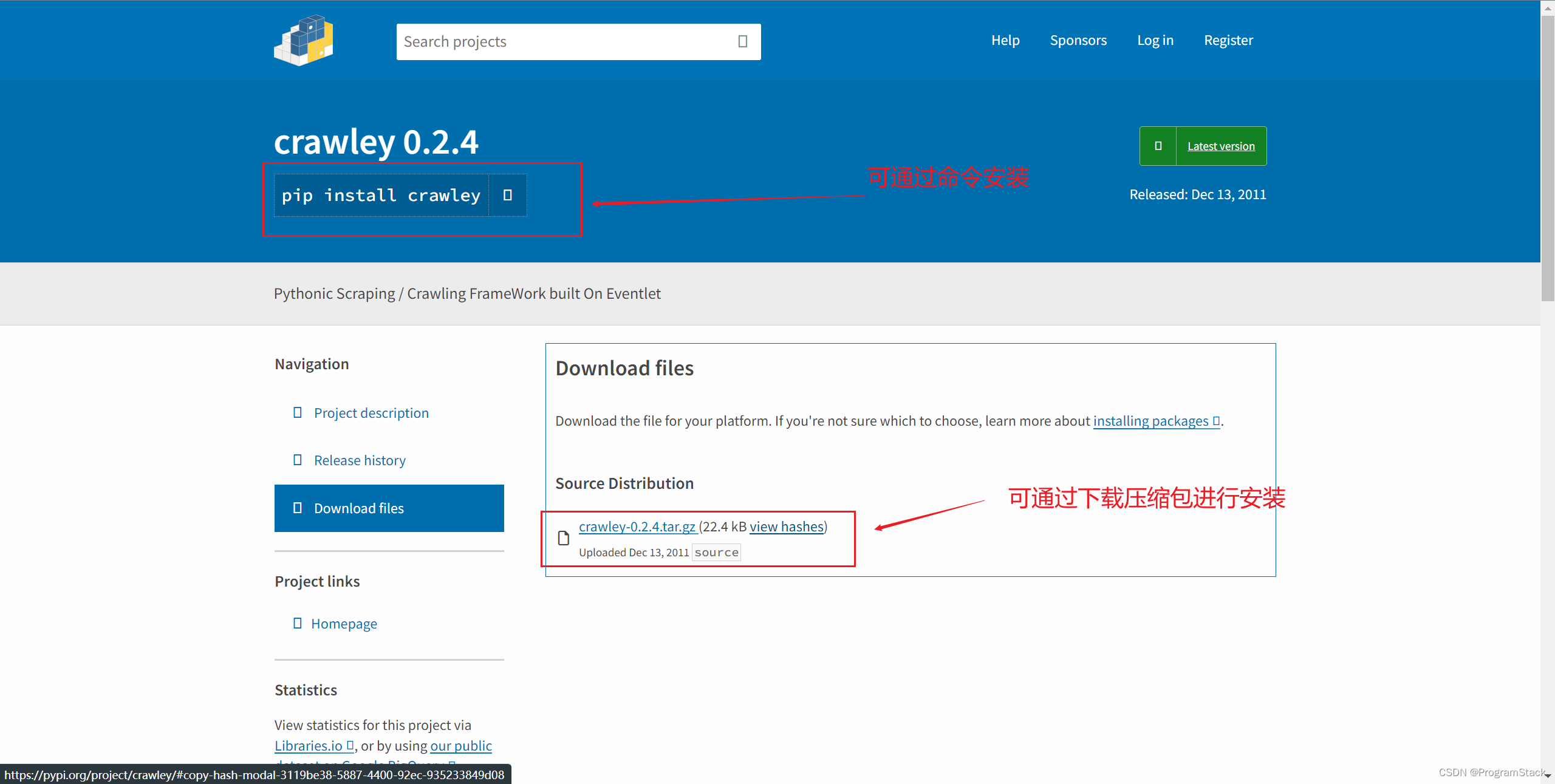Select the Download files tab

[389, 508]
